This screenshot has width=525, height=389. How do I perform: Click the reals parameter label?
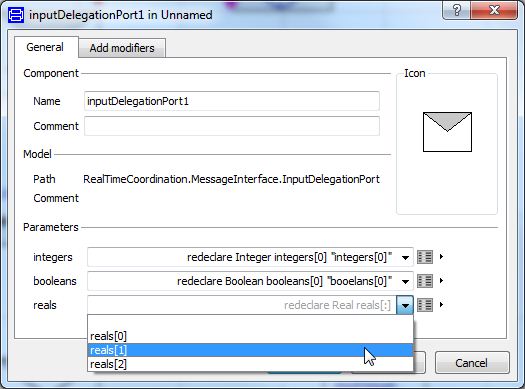[x=45, y=305]
